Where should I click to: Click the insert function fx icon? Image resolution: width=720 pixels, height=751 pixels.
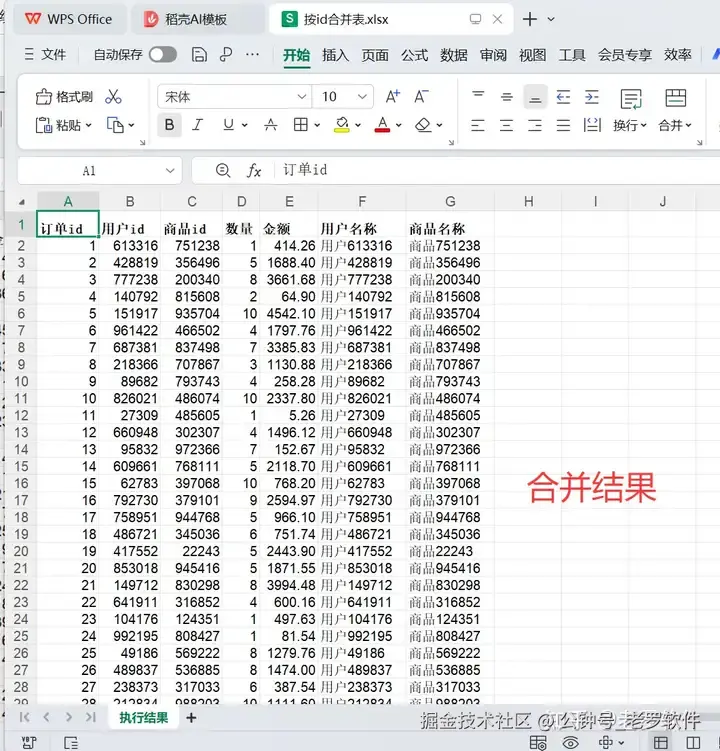pos(254,170)
